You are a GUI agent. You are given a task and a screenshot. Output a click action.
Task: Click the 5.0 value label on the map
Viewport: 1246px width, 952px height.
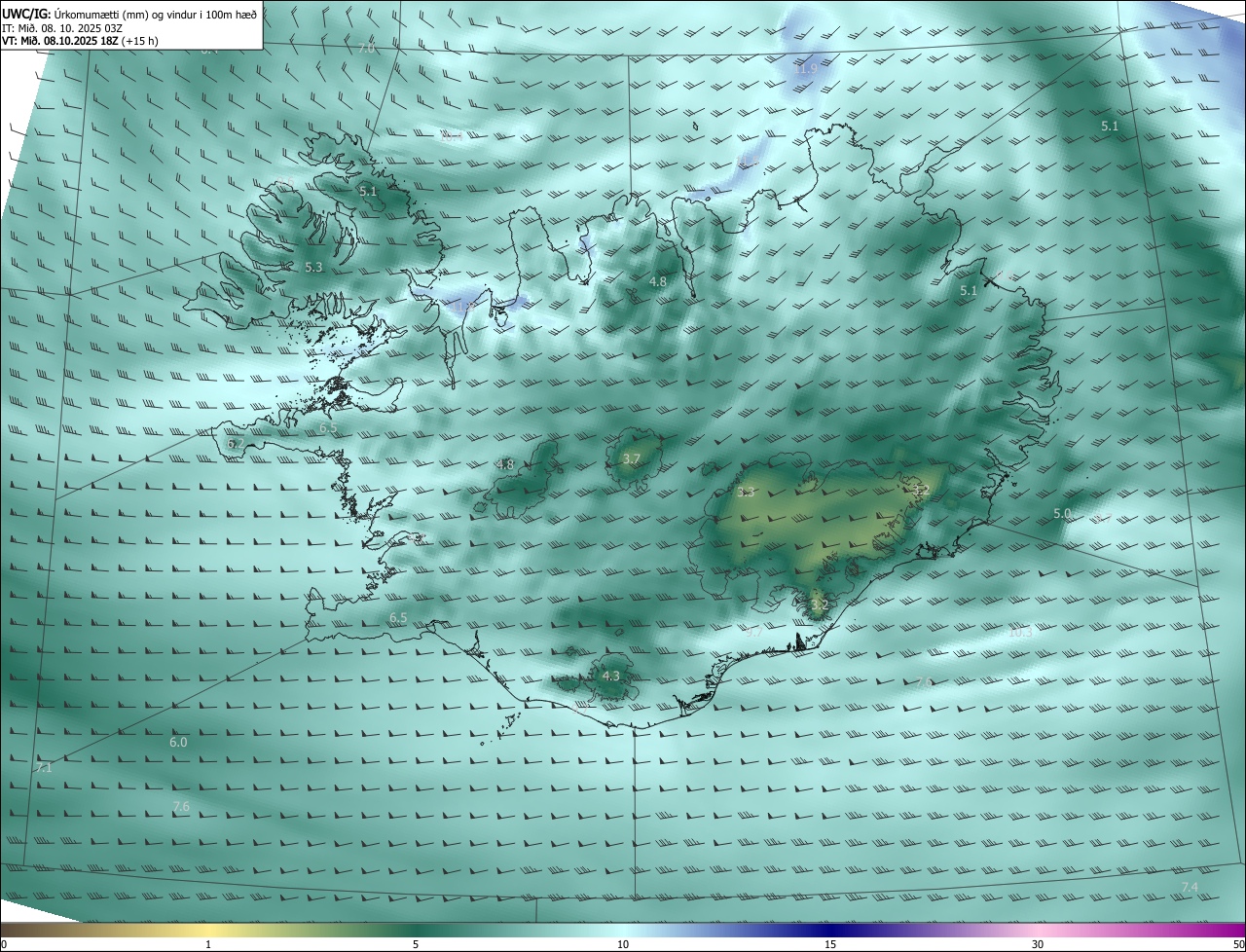pos(1062,513)
